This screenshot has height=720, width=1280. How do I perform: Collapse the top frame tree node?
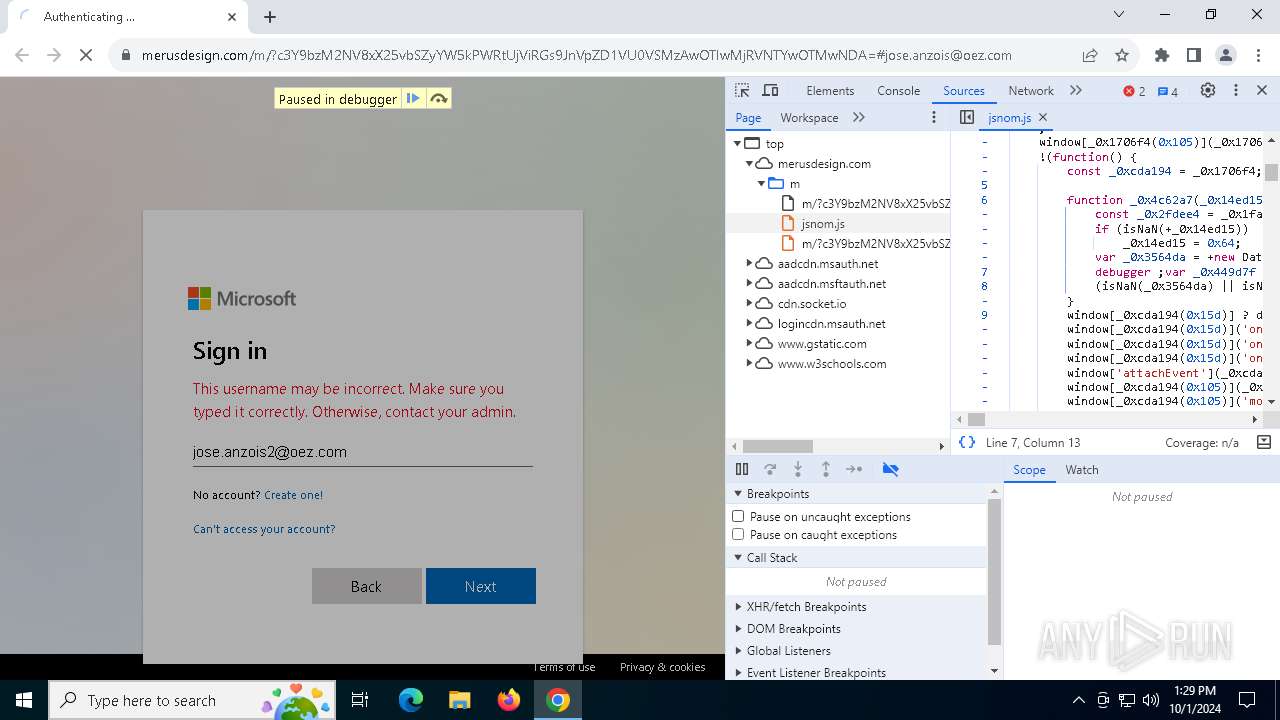[737, 144]
